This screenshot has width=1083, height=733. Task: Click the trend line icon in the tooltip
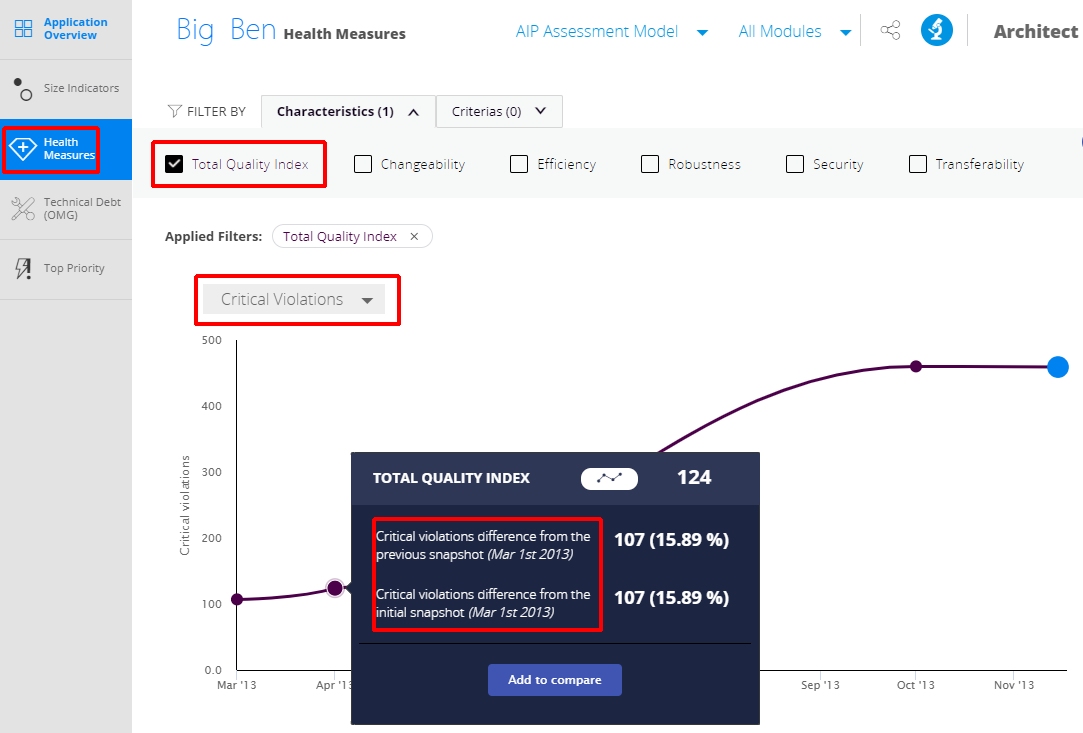pos(609,478)
